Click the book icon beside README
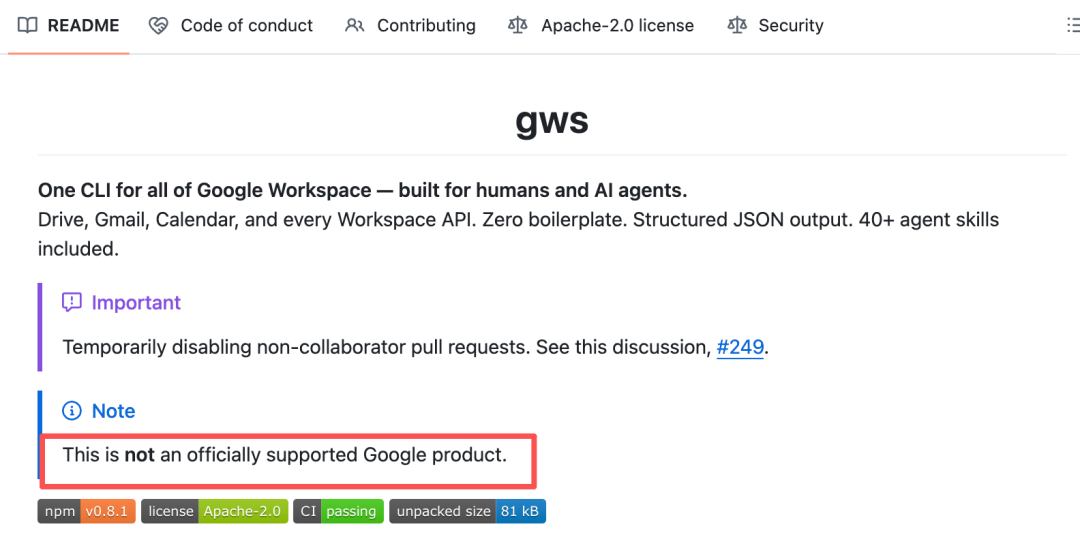Image resolution: width=1080 pixels, height=548 pixels. pos(28,26)
